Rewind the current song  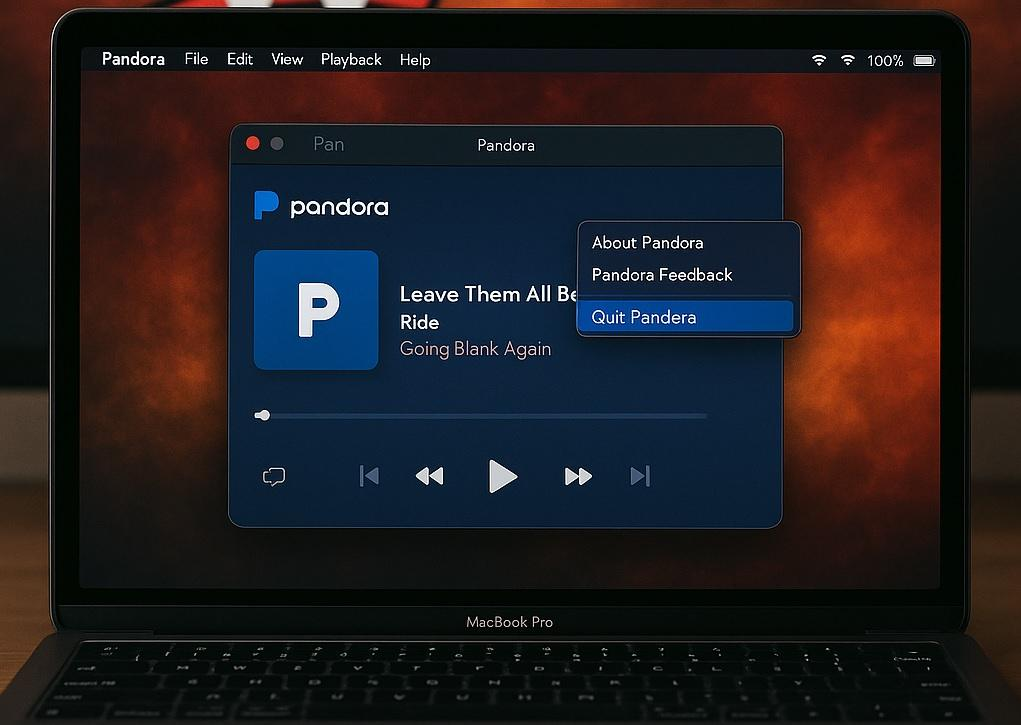click(430, 476)
